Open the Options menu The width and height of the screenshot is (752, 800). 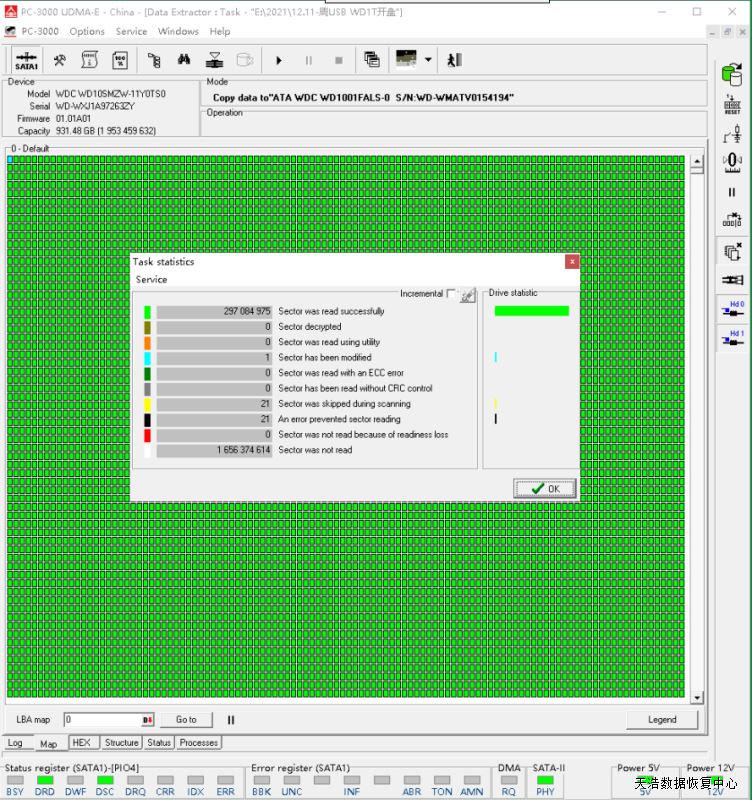pyautogui.click(x=87, y=31)
